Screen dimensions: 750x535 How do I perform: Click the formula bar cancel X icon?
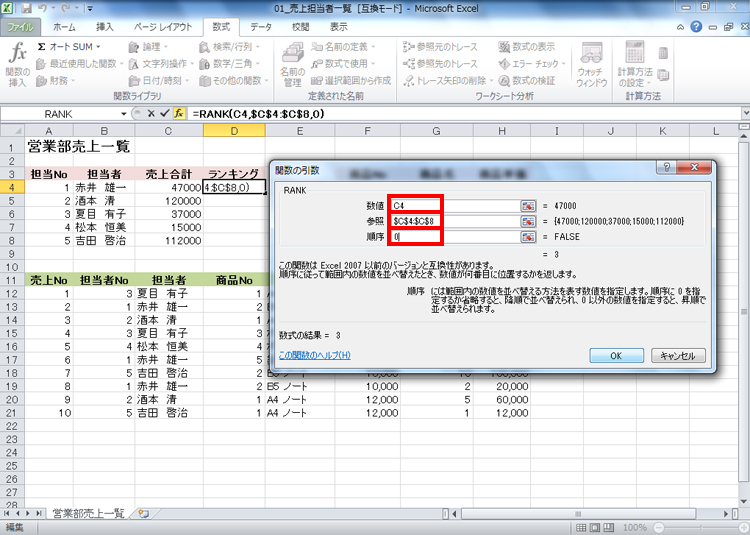151,114
